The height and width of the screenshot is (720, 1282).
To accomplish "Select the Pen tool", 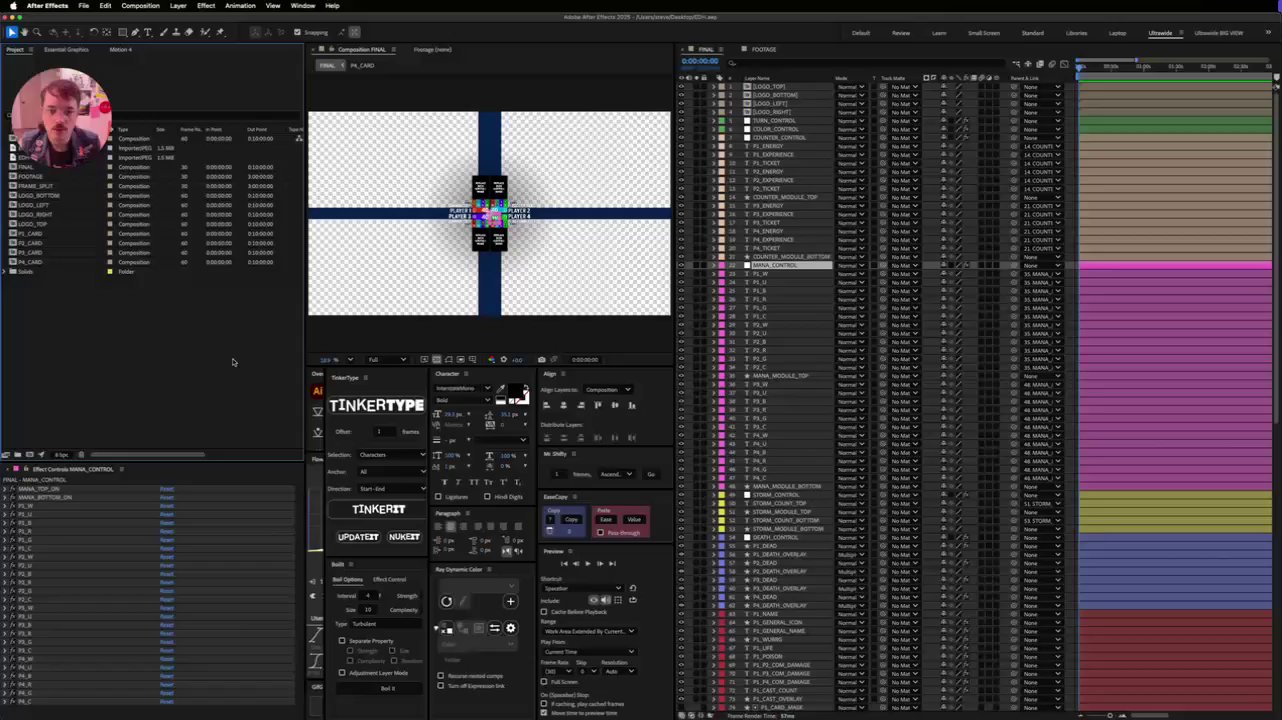I will [x=135, y=32].
